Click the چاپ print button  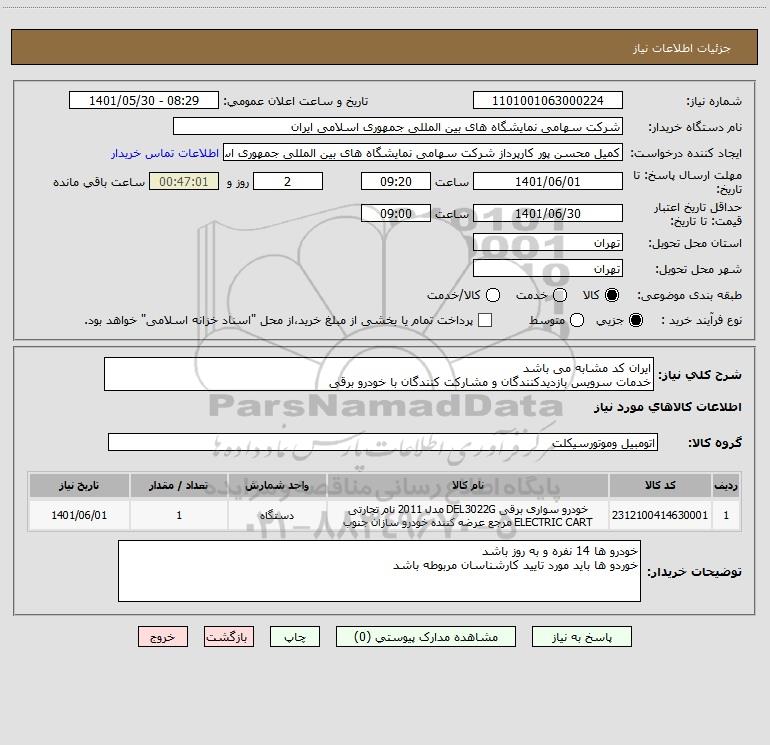pyautogui.click(x=295, y=637)
